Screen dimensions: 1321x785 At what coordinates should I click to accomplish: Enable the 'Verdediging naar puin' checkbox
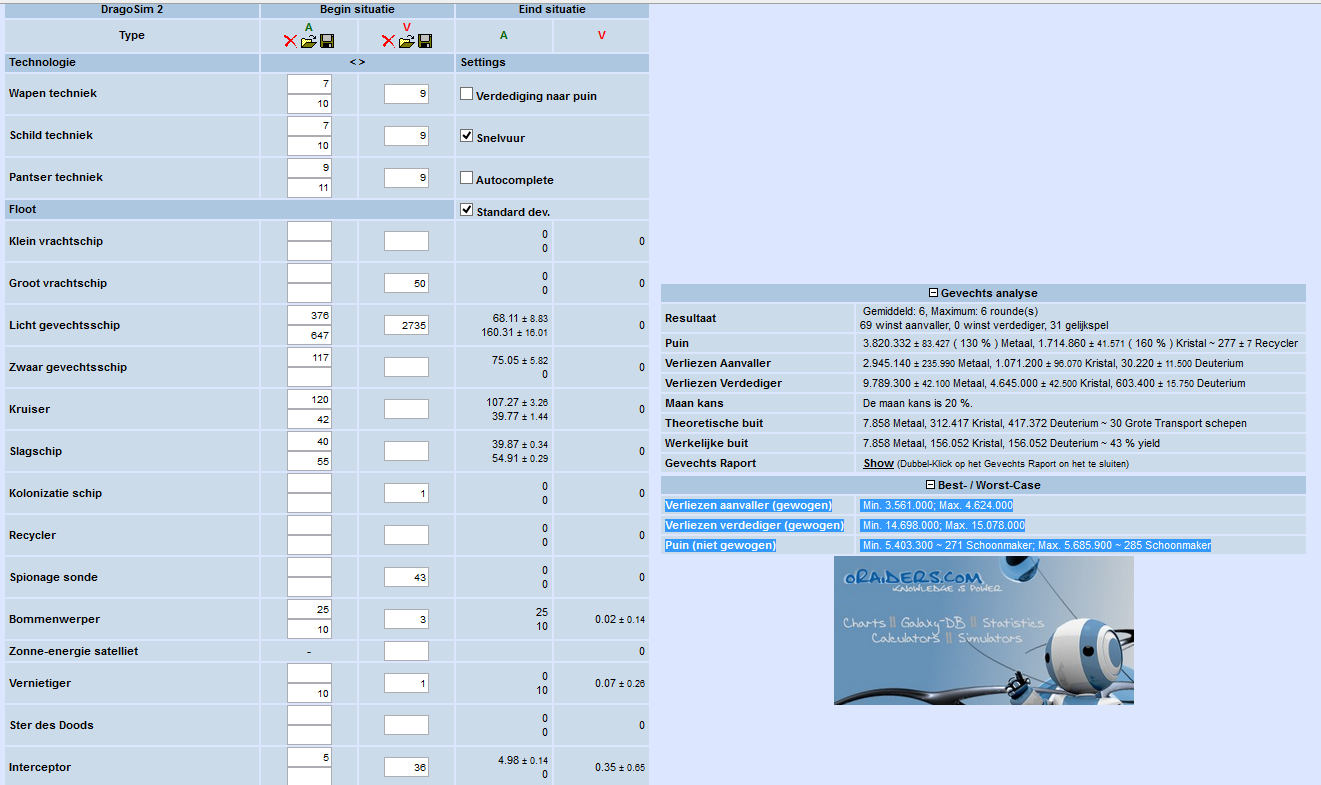tap(466, 94)
